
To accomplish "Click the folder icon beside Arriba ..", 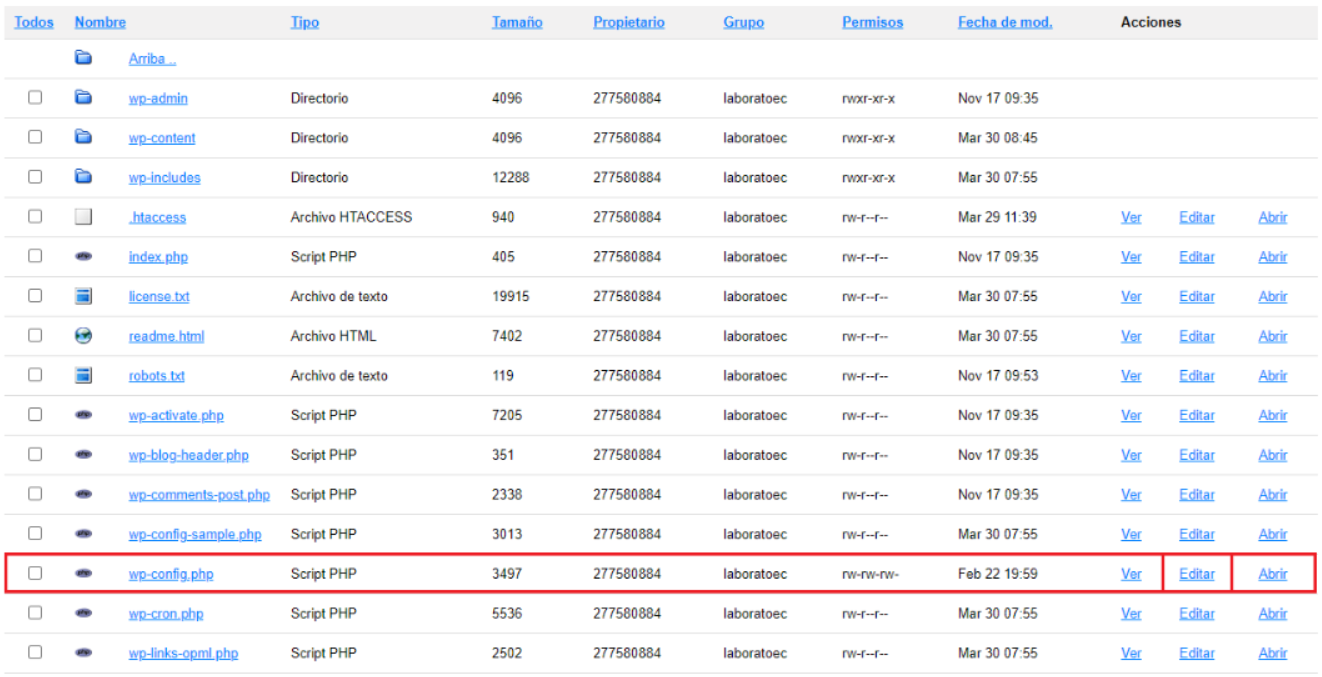I will (x=84, y=58).
